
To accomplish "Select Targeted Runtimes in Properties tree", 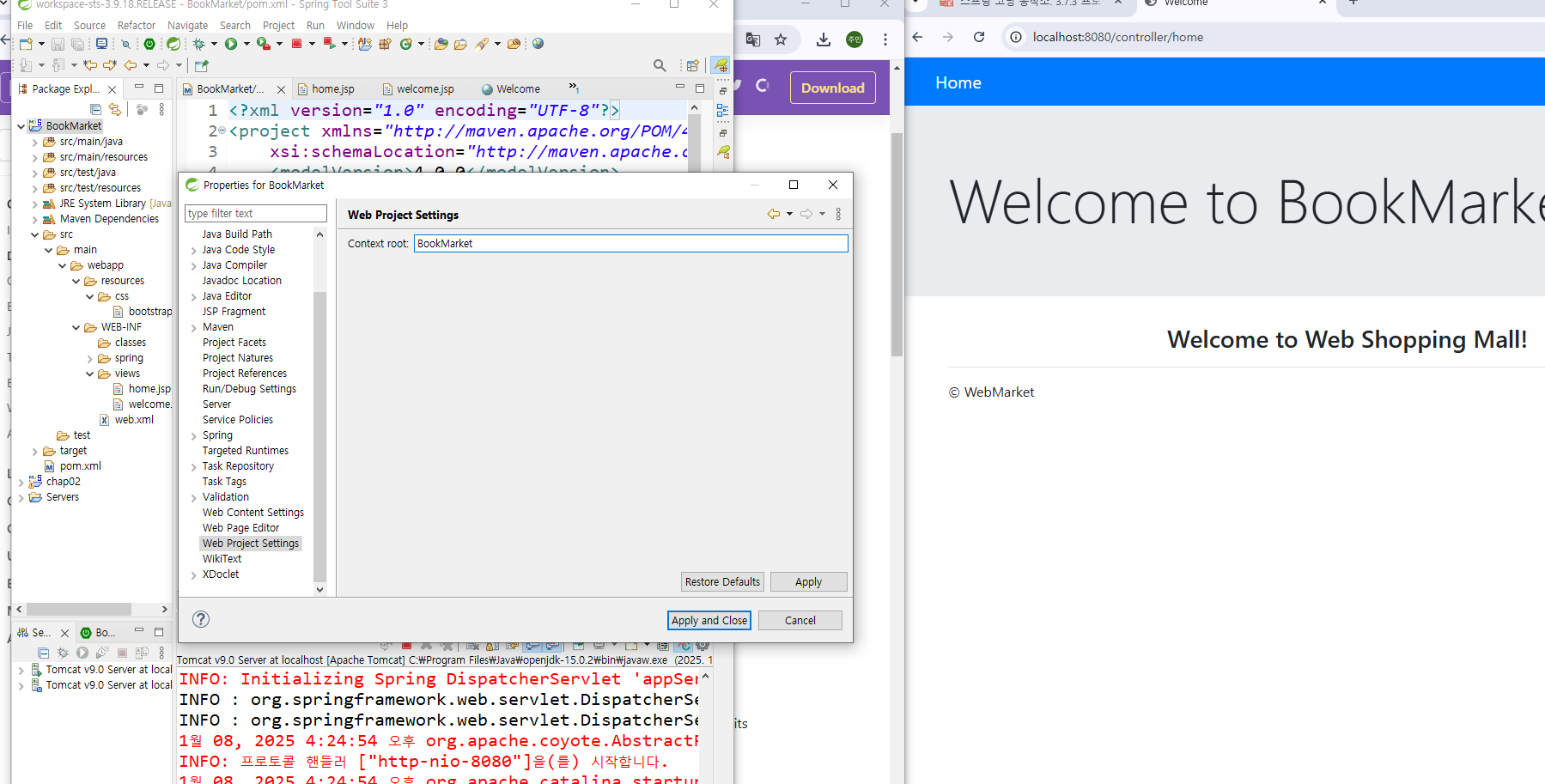I will [246, 451].
